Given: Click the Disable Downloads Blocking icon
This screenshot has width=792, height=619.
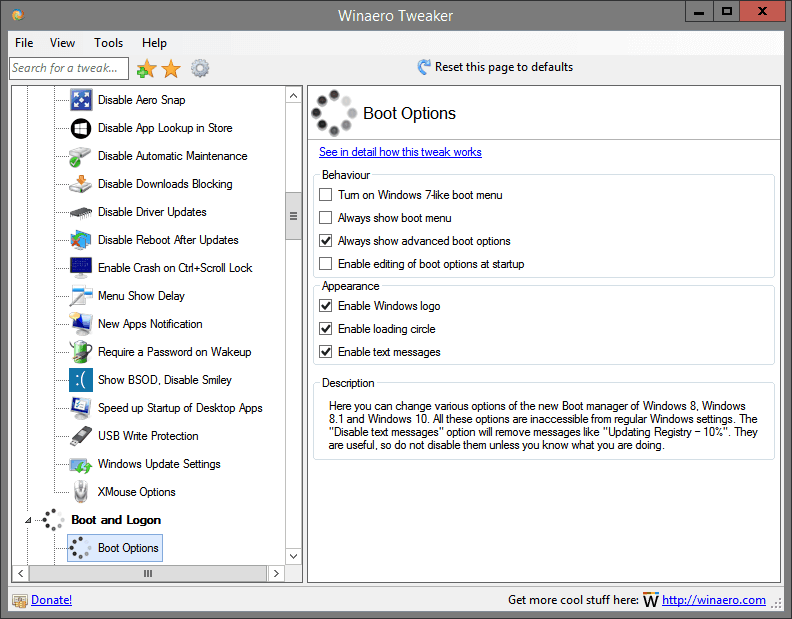Looking at the screenshot, I should [x=81, y=184].
